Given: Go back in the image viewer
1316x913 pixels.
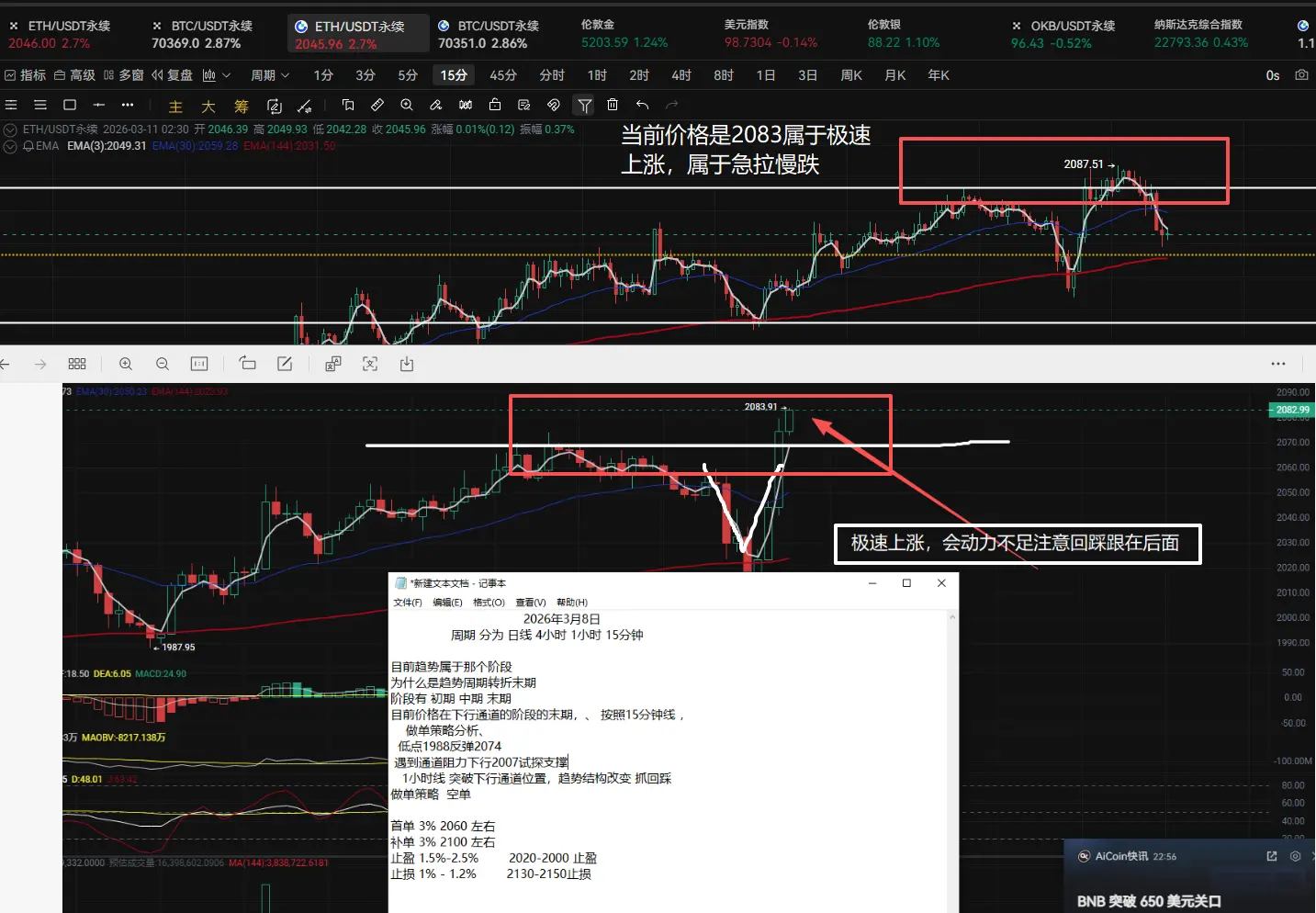Looking at the screenshot, I should pos(5,365).
